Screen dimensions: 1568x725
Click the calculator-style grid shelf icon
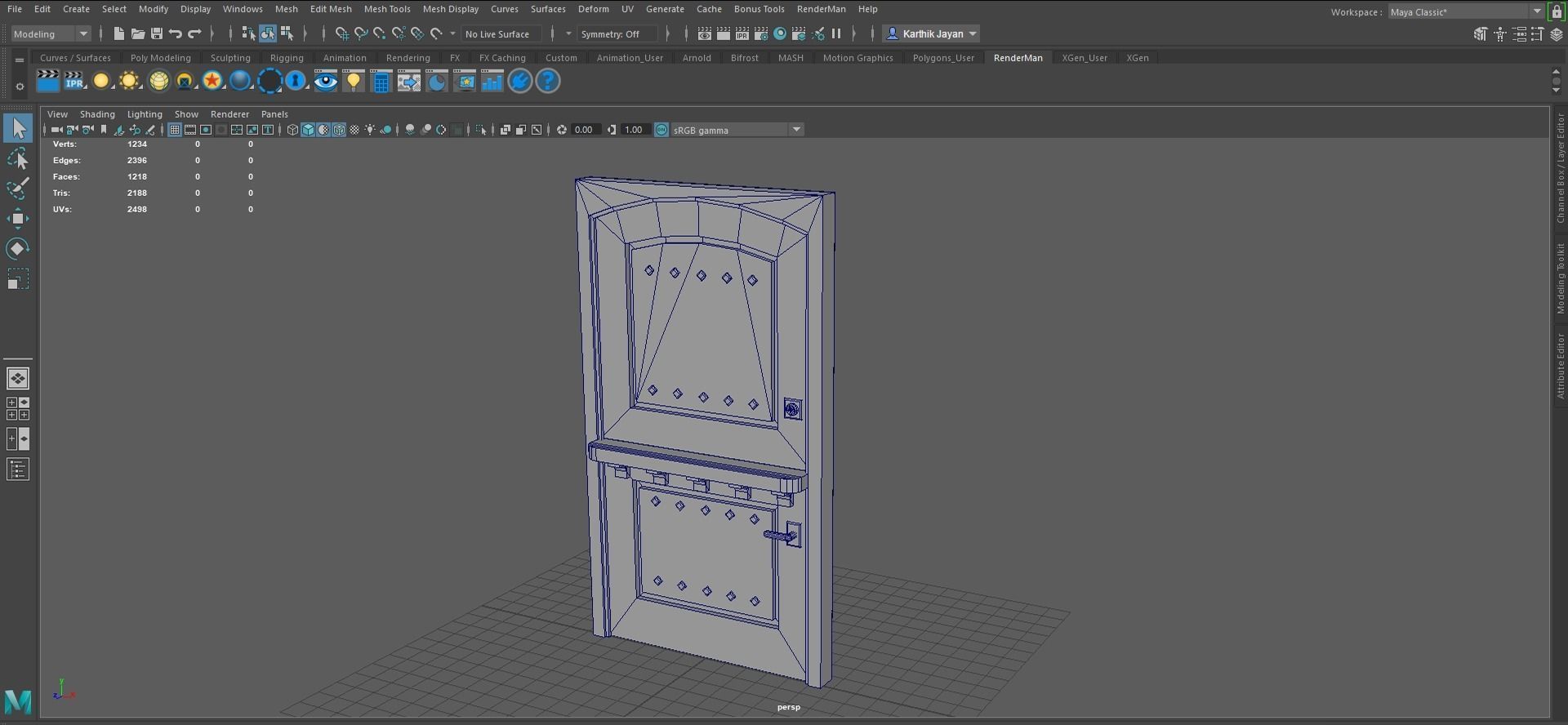point(381,81)
